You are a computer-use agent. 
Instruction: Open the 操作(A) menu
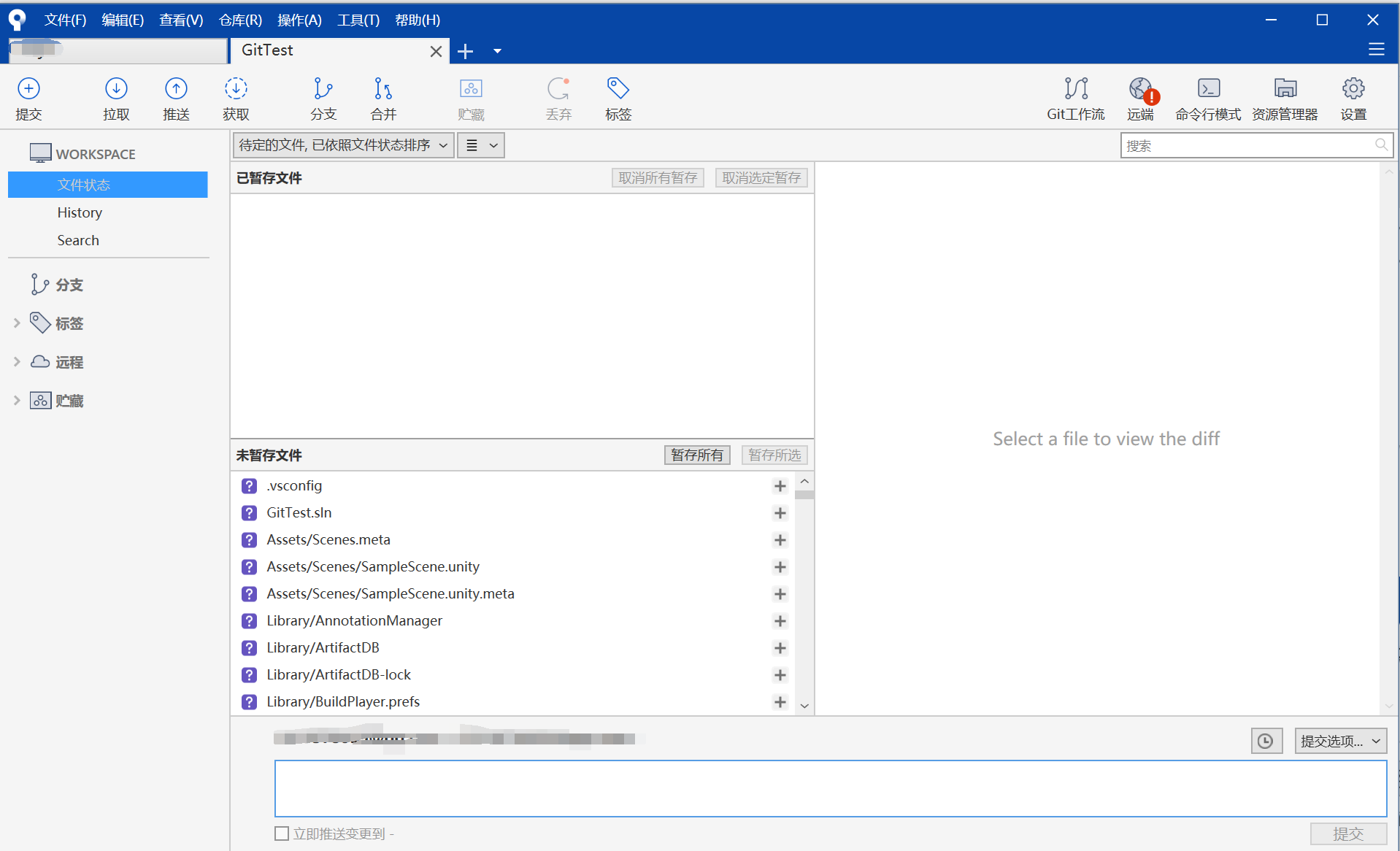click(299, 20)
